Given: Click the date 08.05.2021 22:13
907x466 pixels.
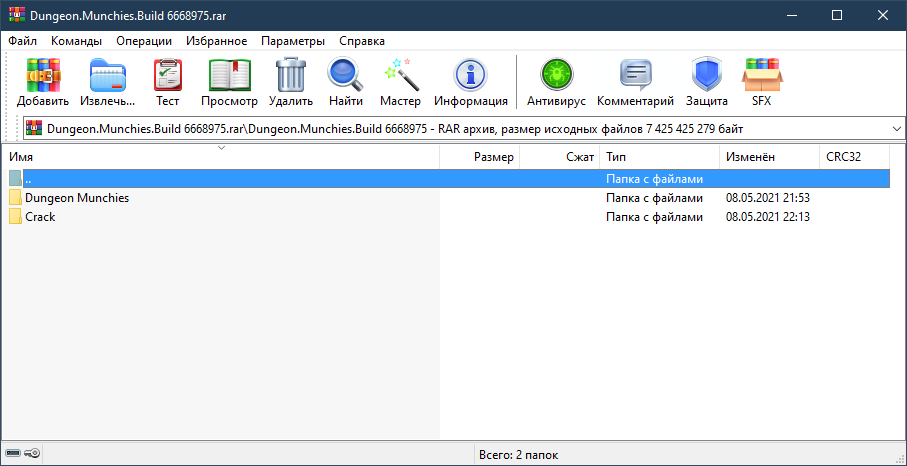Looking at the screenshot, I should [x=768, y=217].
